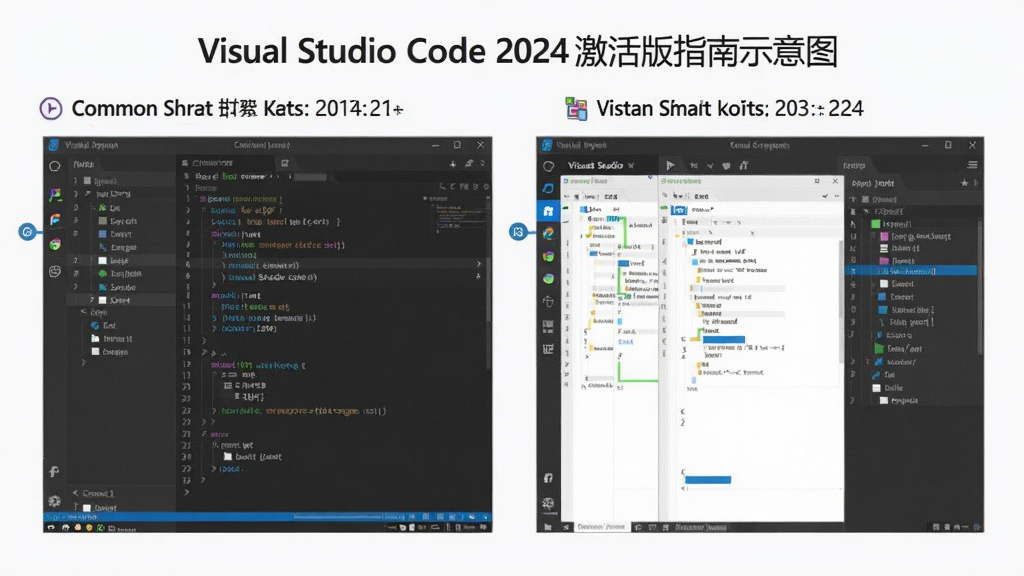Close the white inner panel in right window
Image resolution: width=1024 pixels, height=576 pixels.
click(835, 181)
